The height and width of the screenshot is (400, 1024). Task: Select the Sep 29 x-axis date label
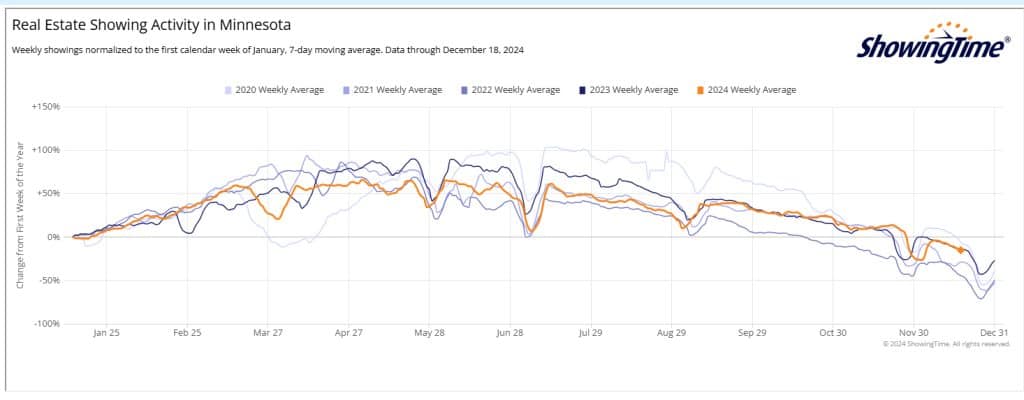click(751, 333)
